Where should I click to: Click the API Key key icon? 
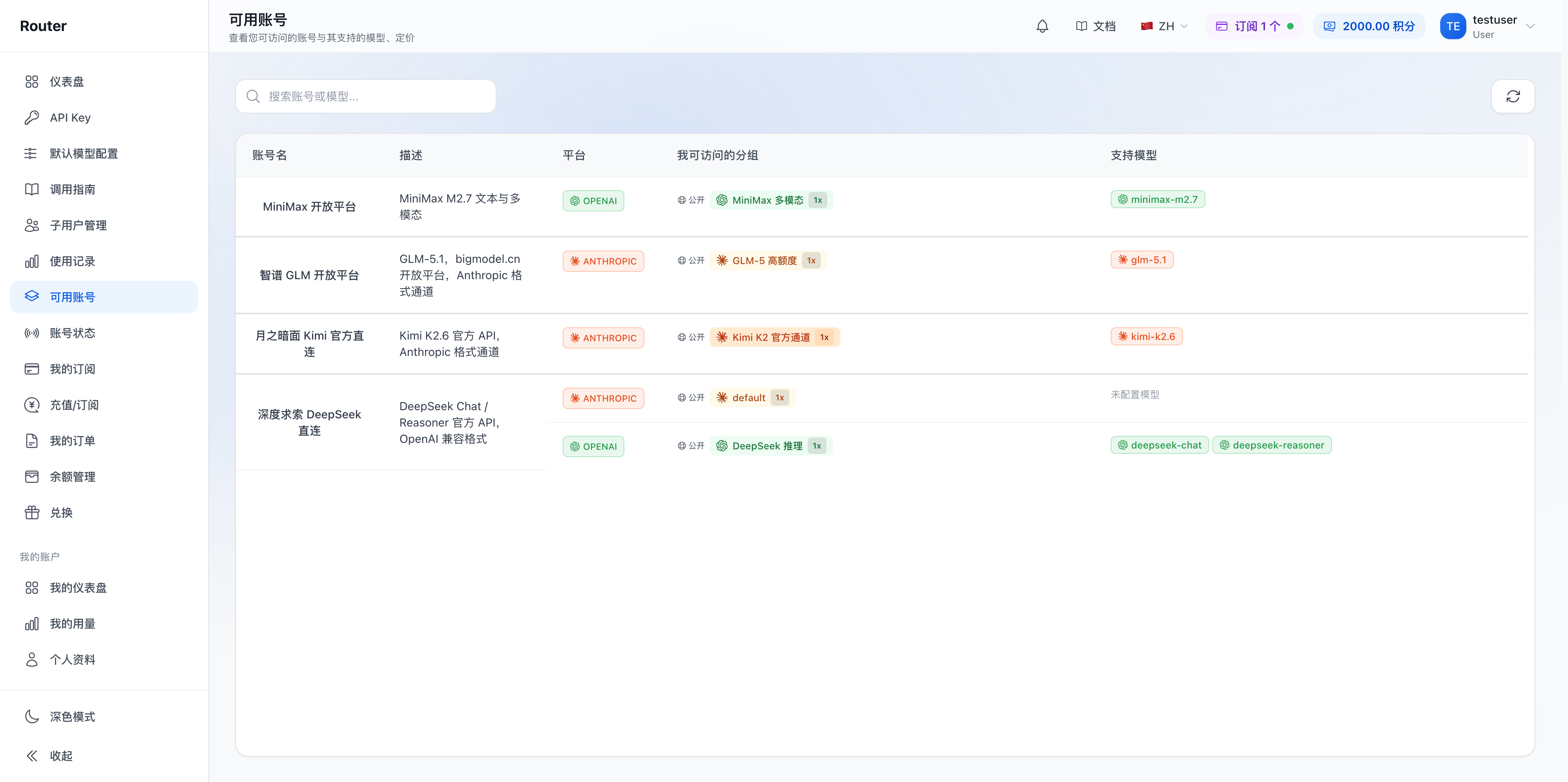32,118
